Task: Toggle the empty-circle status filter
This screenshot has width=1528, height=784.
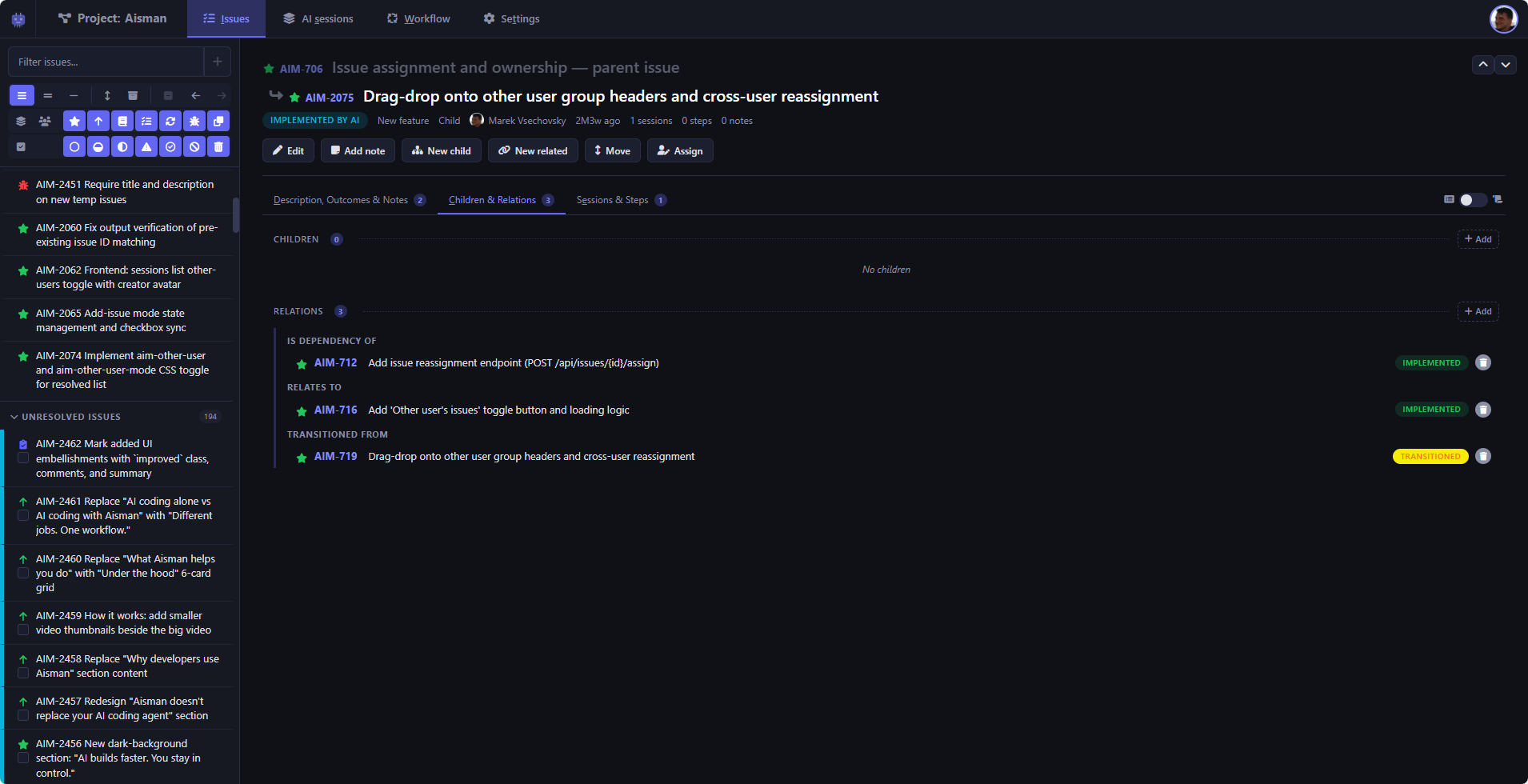Action: coord(74,147)
